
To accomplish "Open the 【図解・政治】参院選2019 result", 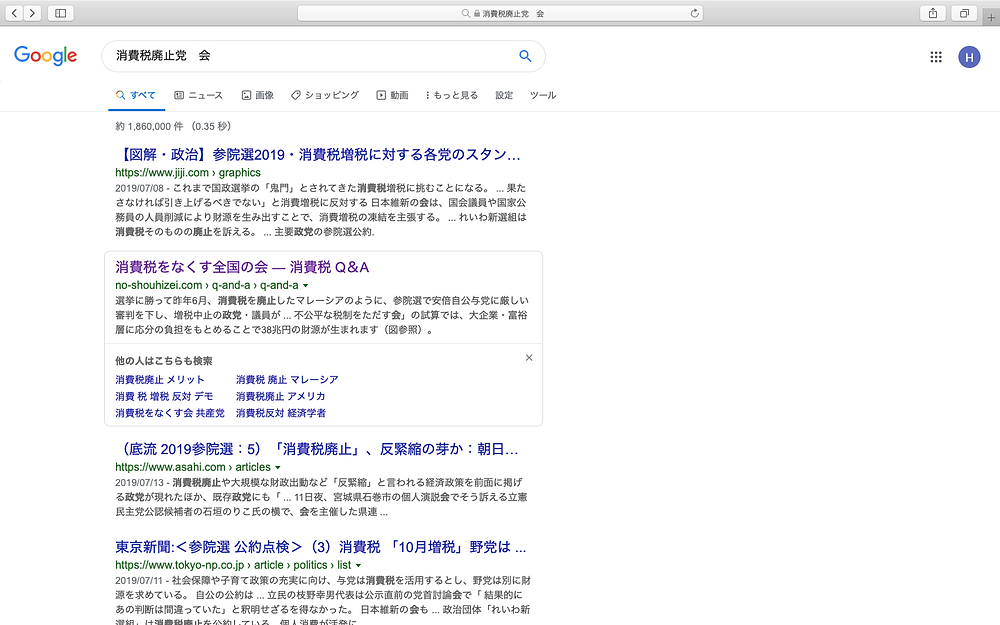I will [x=318, y=154].
